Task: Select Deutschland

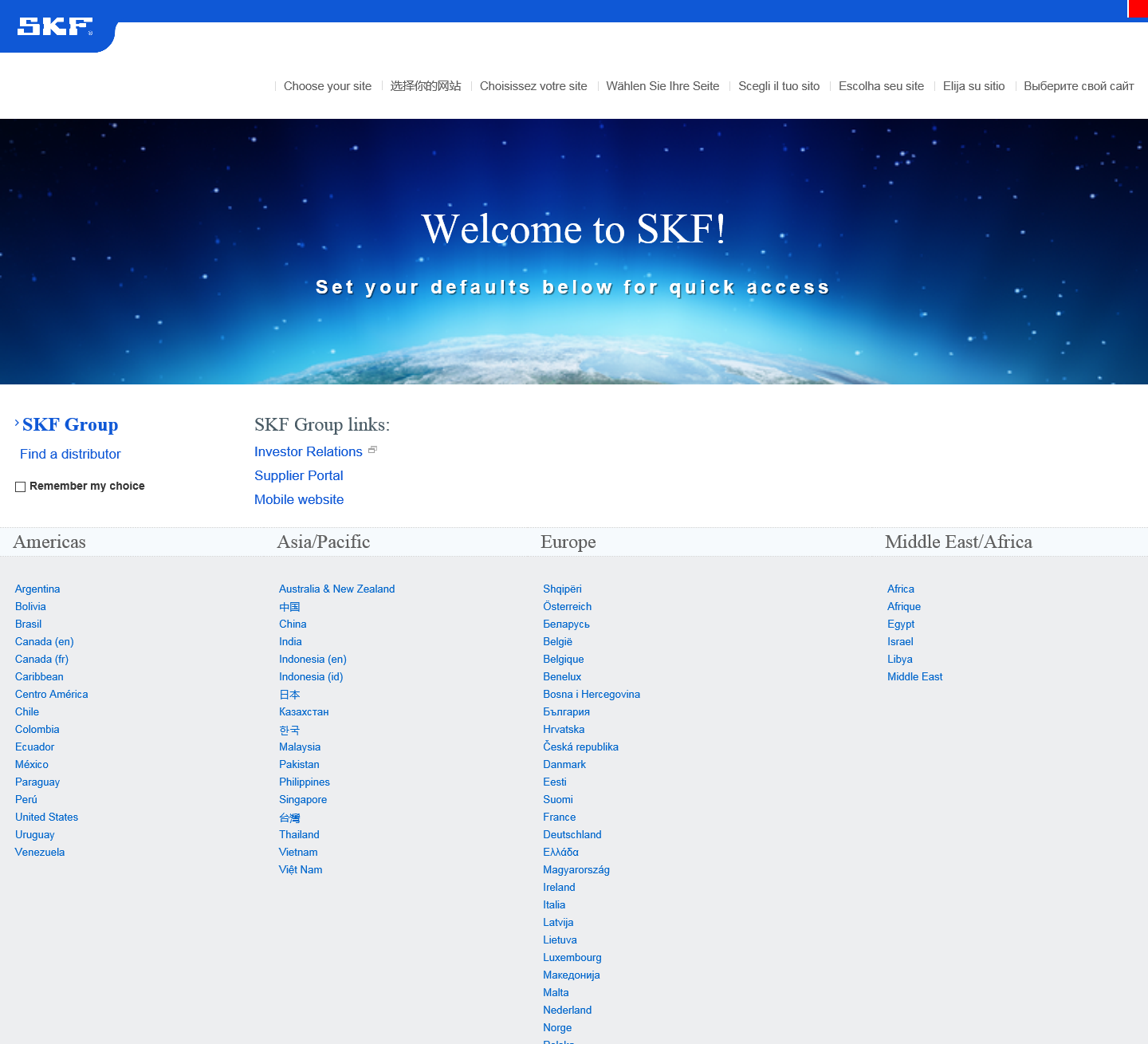Action: pos(572,834)
